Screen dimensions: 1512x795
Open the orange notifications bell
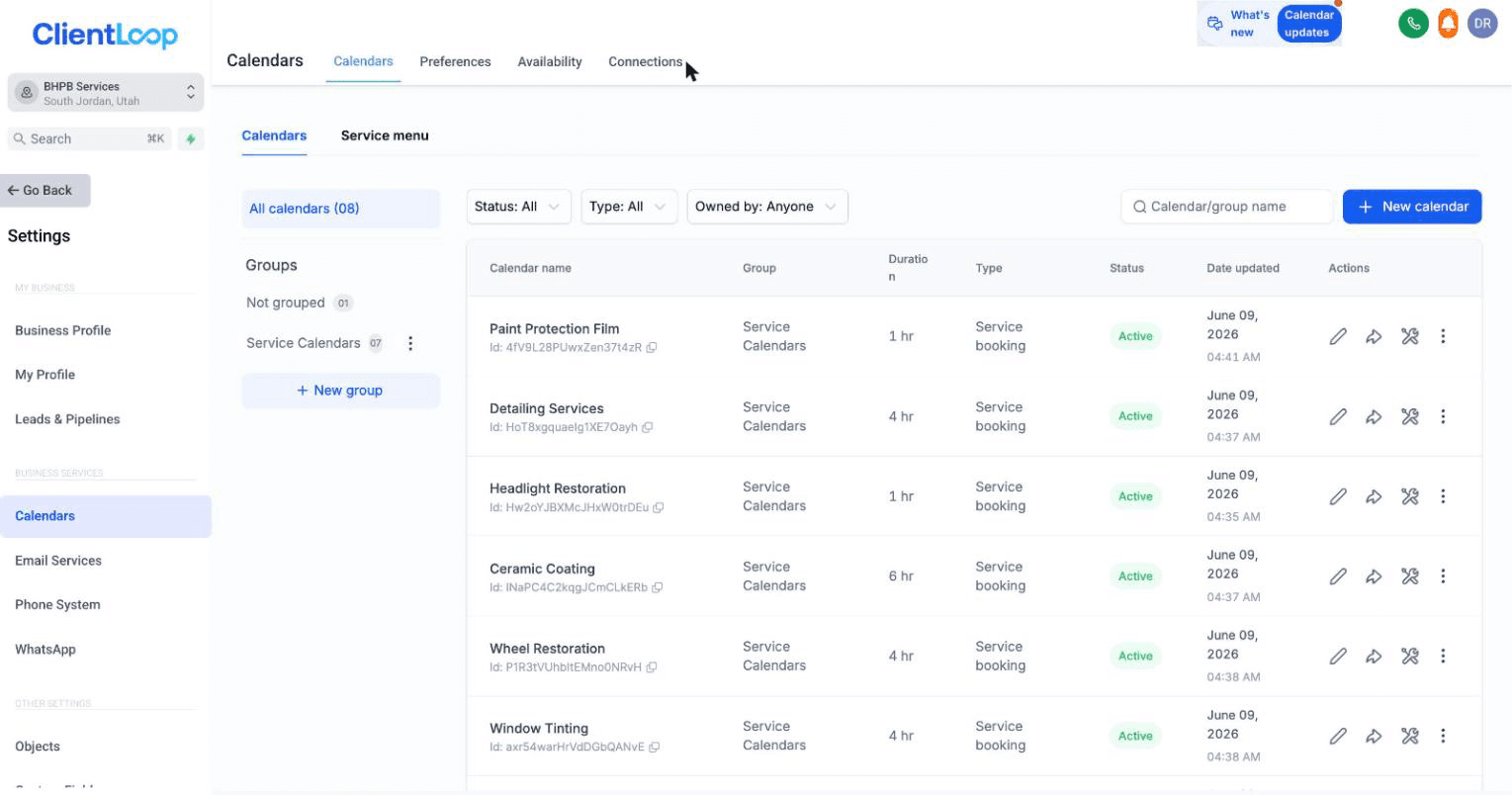click(x=1448, y=24)
